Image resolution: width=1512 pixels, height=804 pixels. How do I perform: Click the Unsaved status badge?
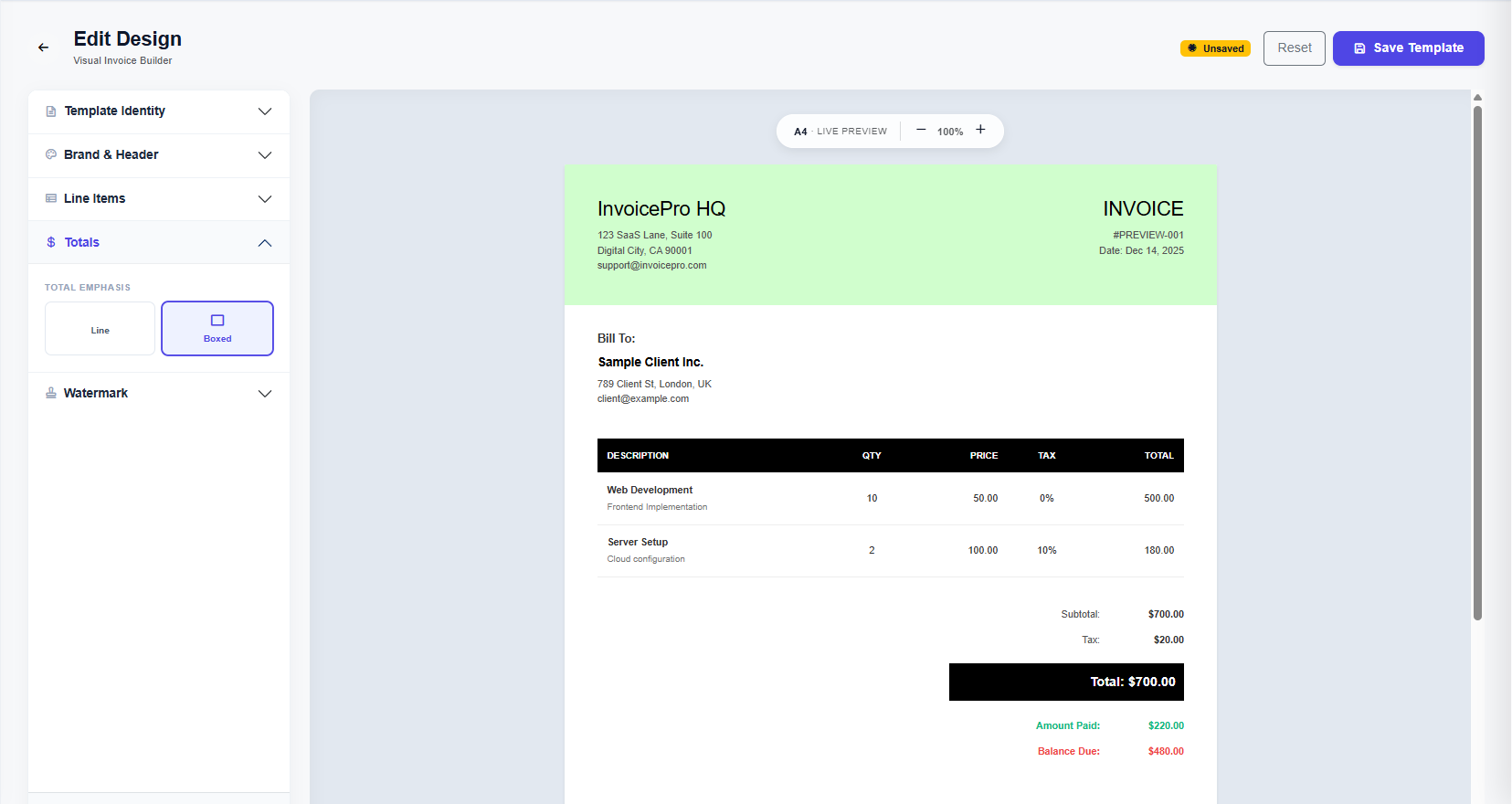click(x=1215, y=48)
